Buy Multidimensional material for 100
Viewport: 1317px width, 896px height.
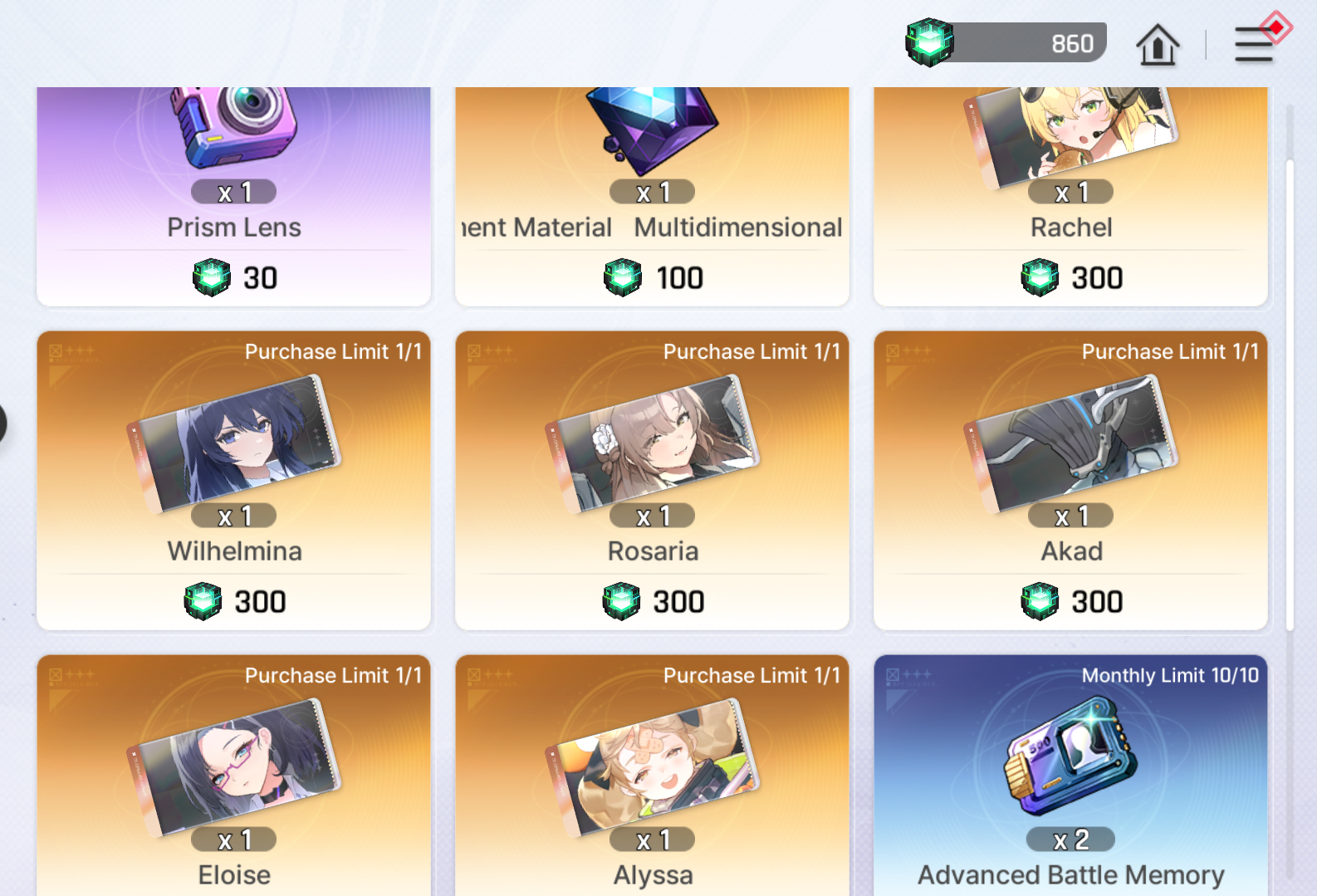[x=653, y=278]
